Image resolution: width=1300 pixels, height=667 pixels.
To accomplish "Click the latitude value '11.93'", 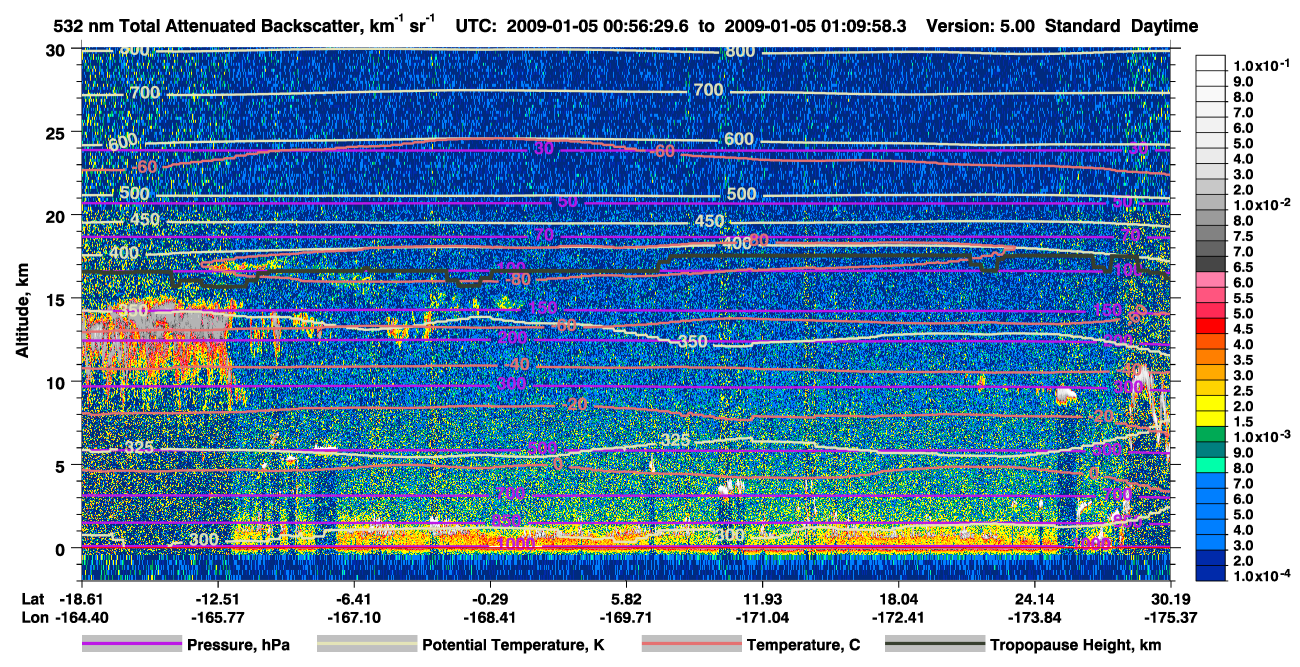I will tap(763, 599).
